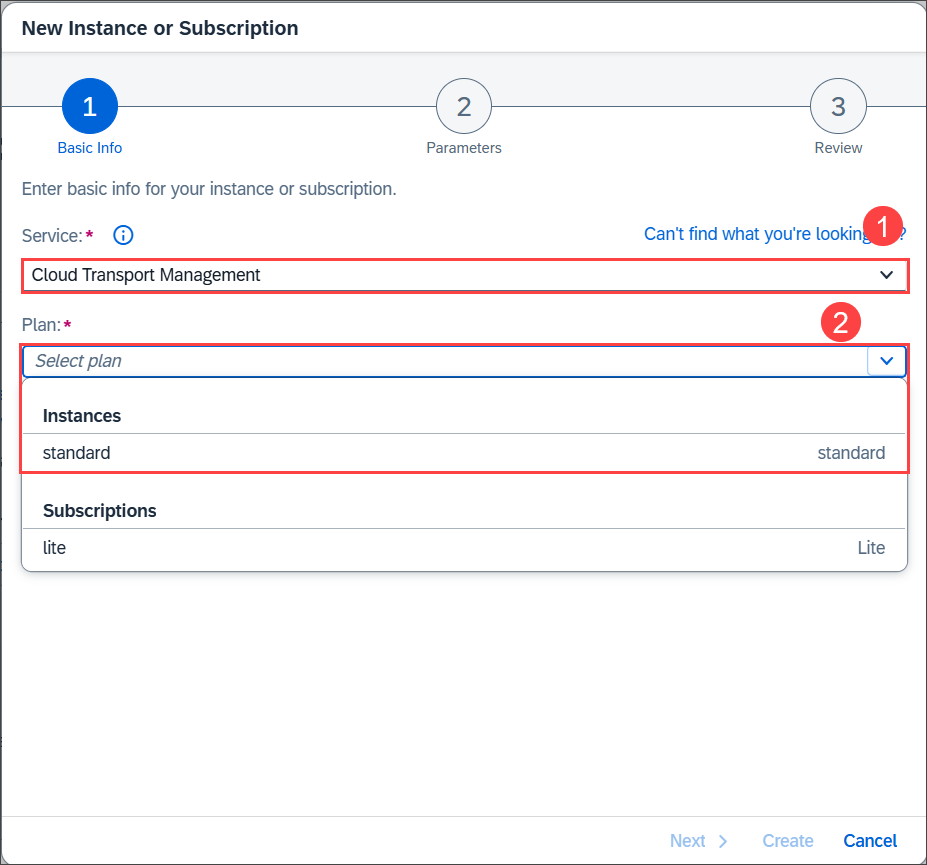Click the Subscriptions group header

click(99, 511)
